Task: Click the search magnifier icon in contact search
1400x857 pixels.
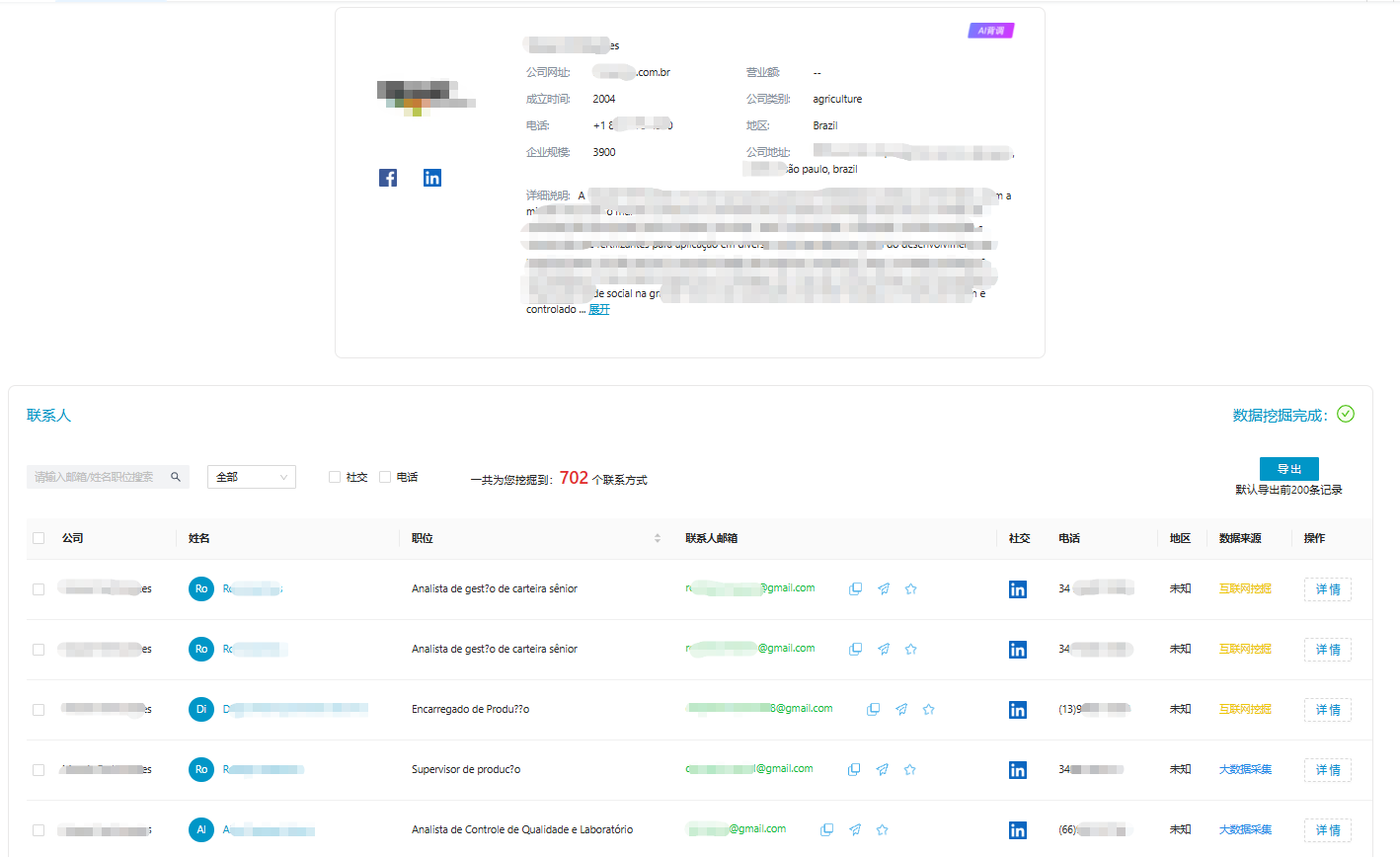Action: point(176,477)
